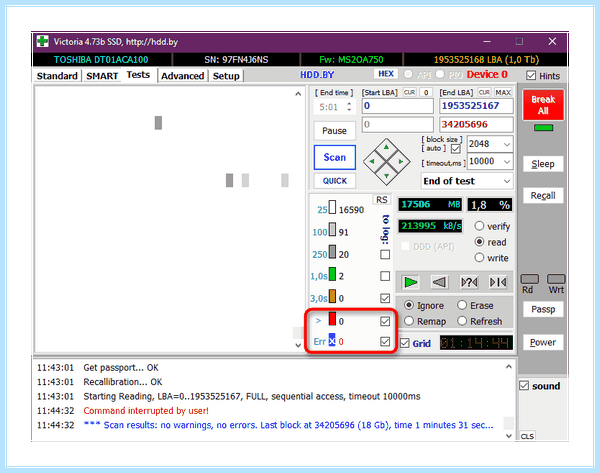Click the blue Err X block icon
Image resolution: width=600 pixels, height=473 pixels.
[x=332, y=340]
